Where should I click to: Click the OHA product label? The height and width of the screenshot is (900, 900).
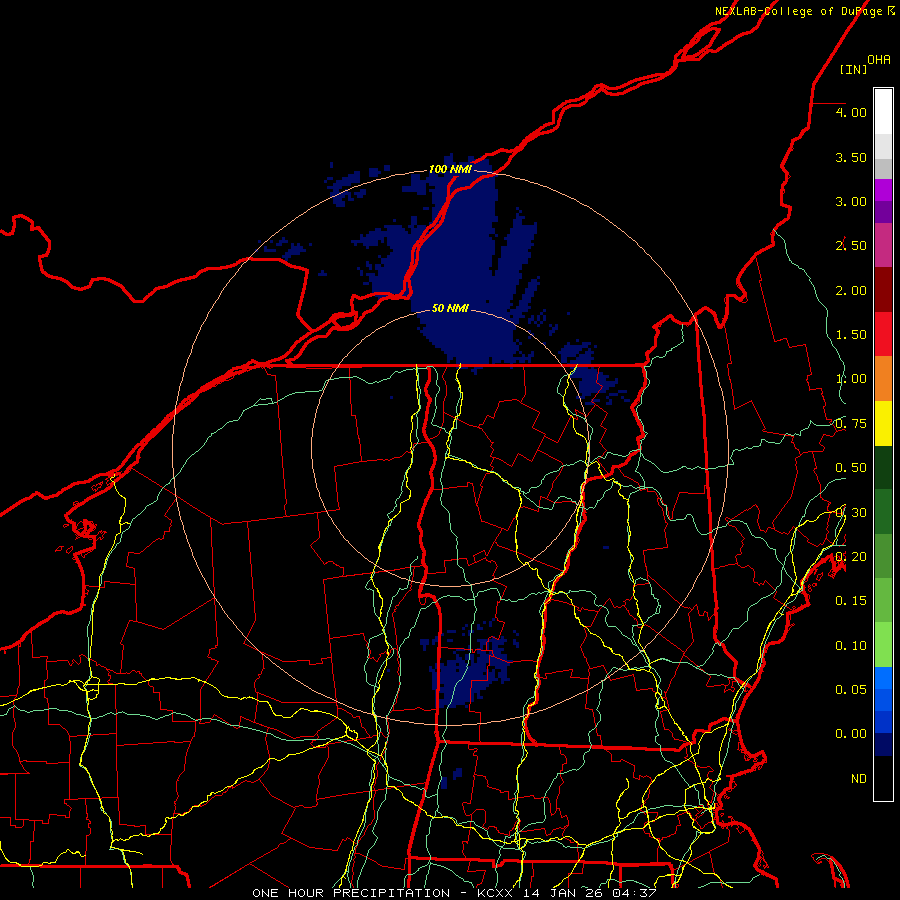click(x=879, y=60)
